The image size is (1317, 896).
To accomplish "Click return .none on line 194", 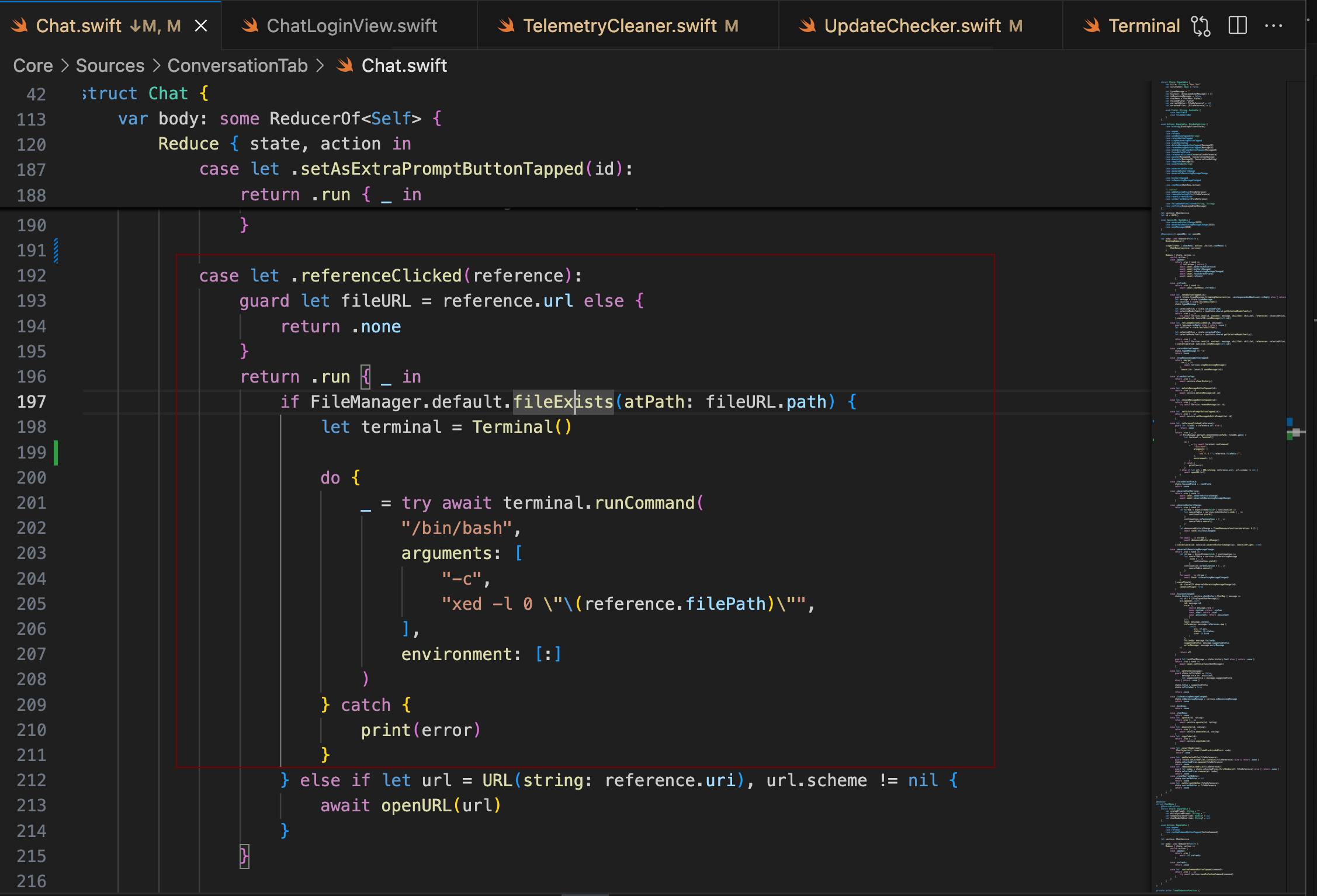I will tap(341, 327).
